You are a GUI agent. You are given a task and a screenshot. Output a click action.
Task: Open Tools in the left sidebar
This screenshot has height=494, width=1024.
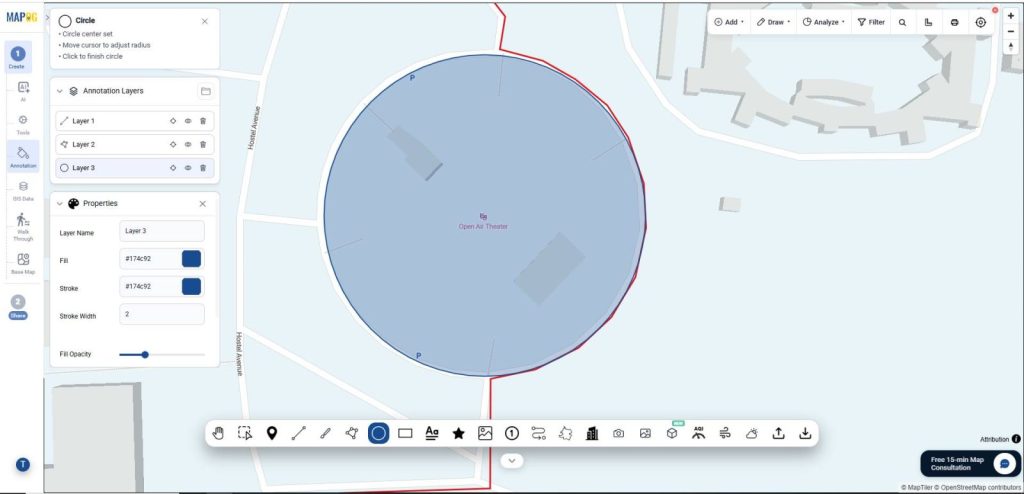point(23,124)
